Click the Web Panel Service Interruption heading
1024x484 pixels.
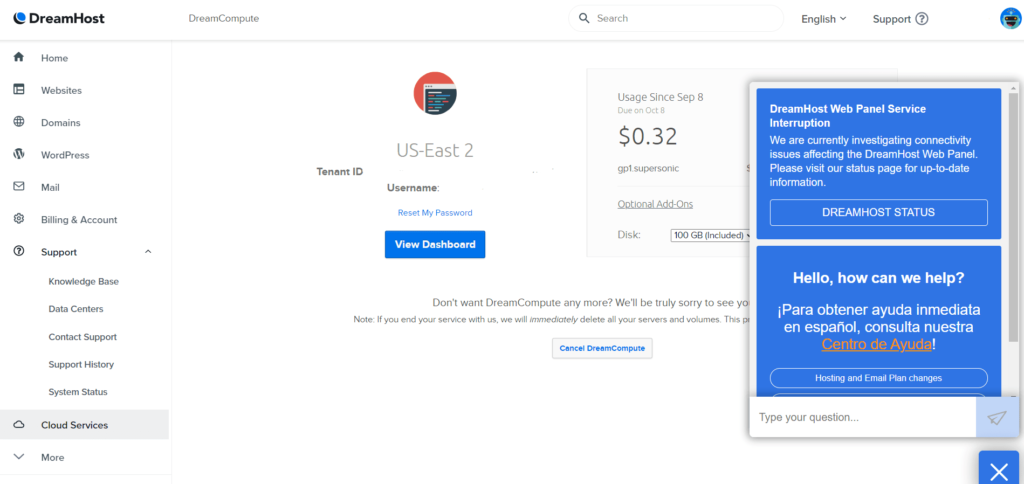tap(848, 116)
